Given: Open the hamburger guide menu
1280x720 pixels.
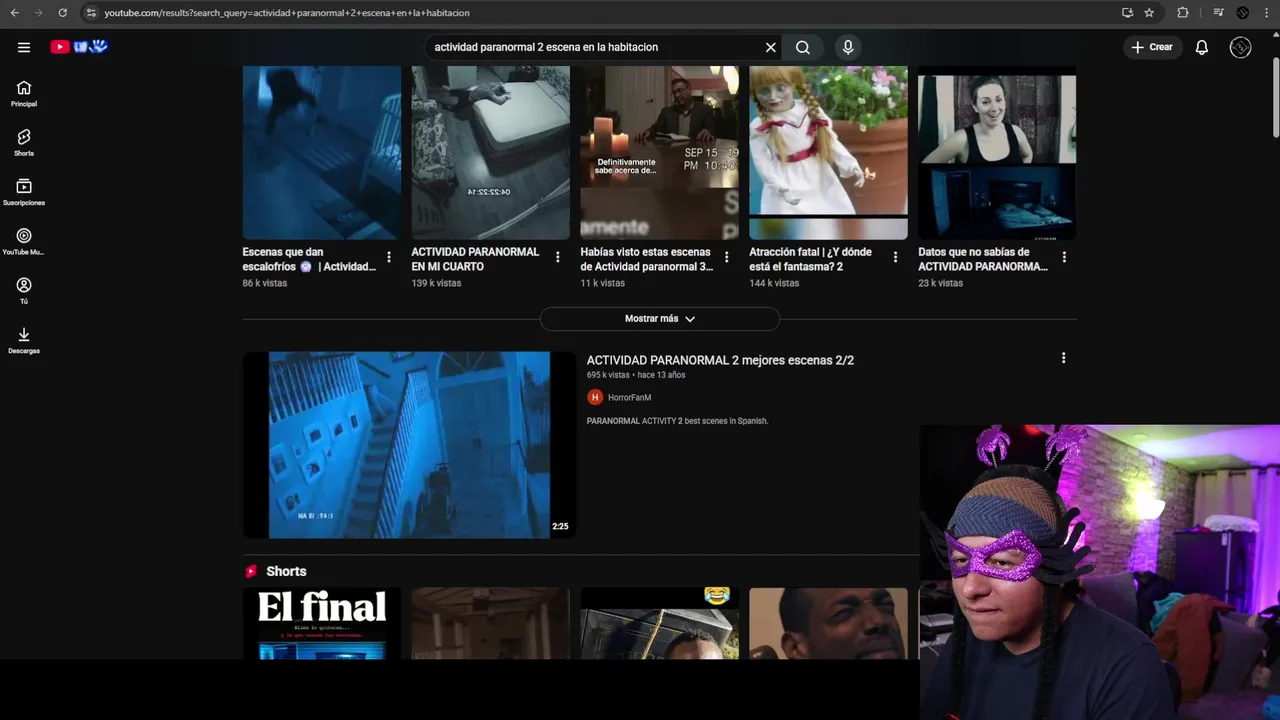Looking at the screenshot, I should click(x=24, y=47).
